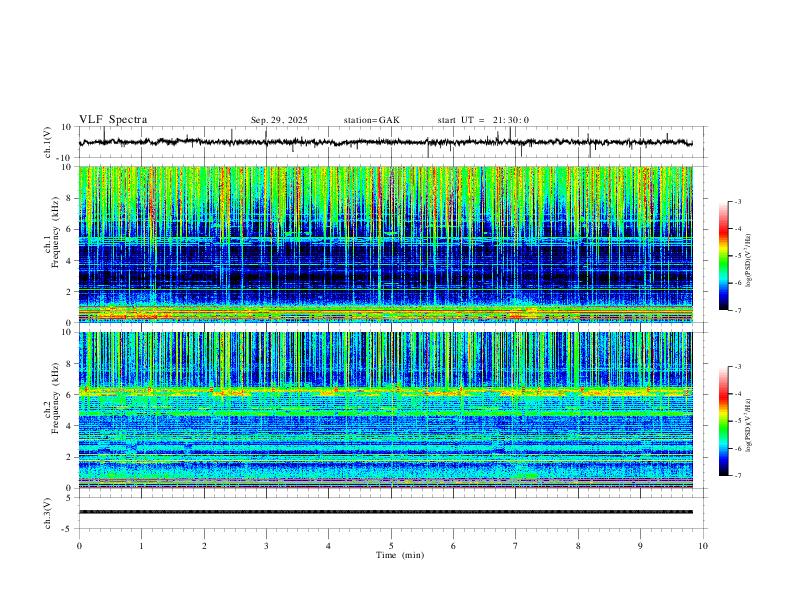Screen dimensions: 792x612
Task: Click time axis tick label "6"
Action: tap(454, 546)
